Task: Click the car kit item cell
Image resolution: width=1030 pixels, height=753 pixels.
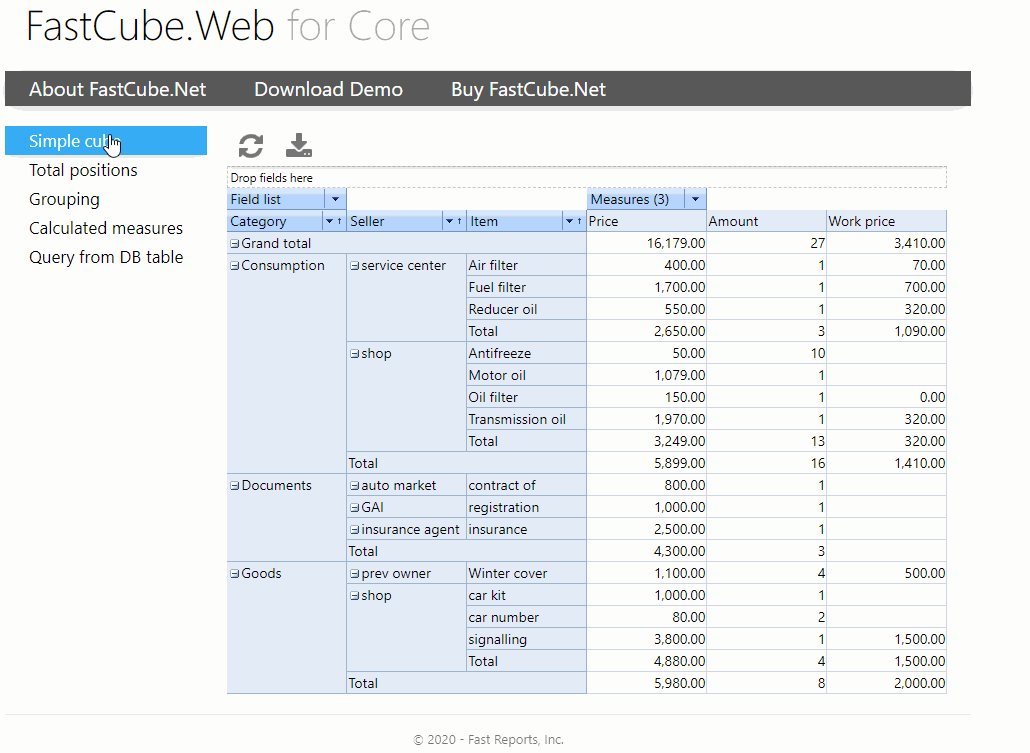Action: point(526,595)
